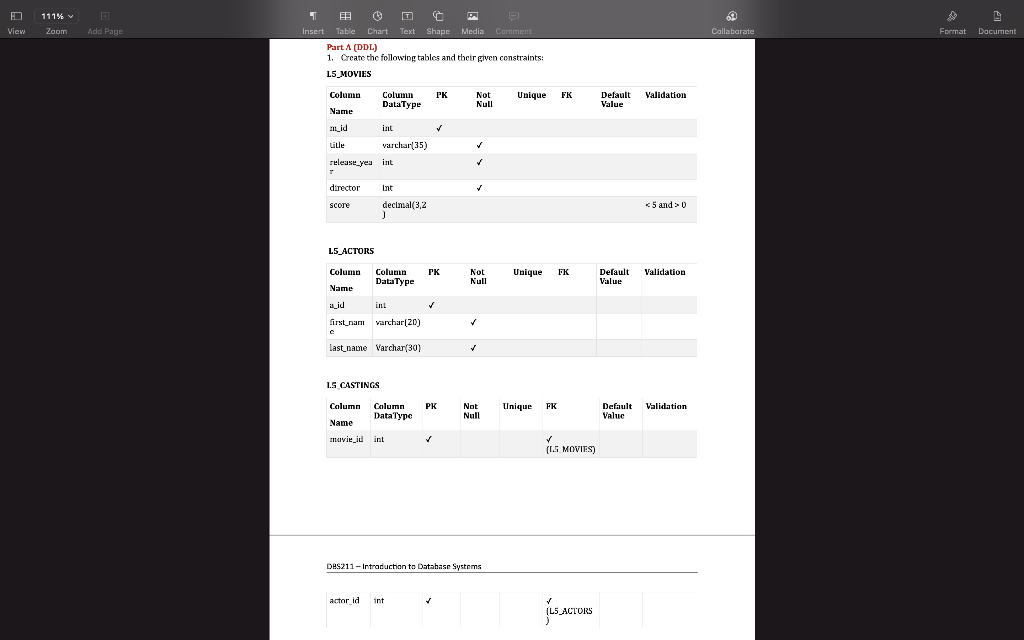
Task: Click the L5_MOVIES table title
Action: (x=351, y=73)
